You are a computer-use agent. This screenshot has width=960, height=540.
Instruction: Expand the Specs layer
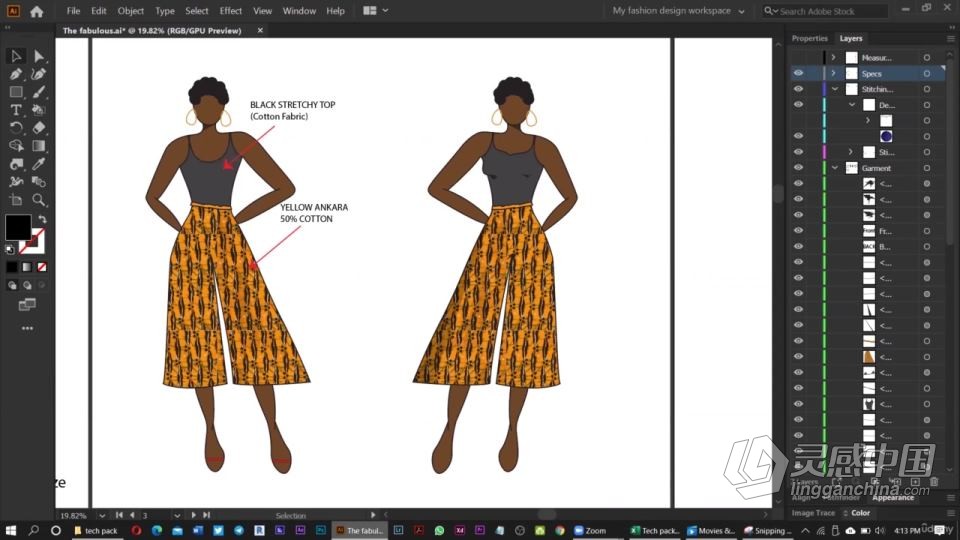[x=834, y=73]
